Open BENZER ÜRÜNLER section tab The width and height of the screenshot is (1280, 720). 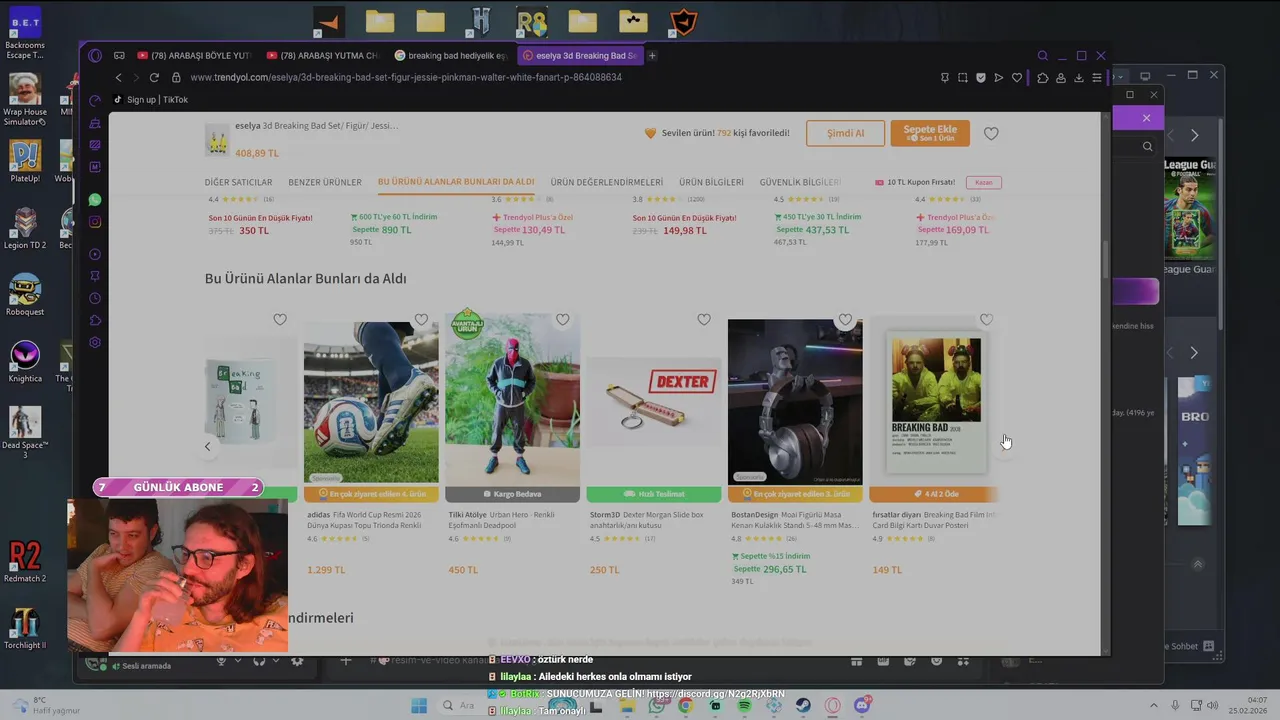325,182
